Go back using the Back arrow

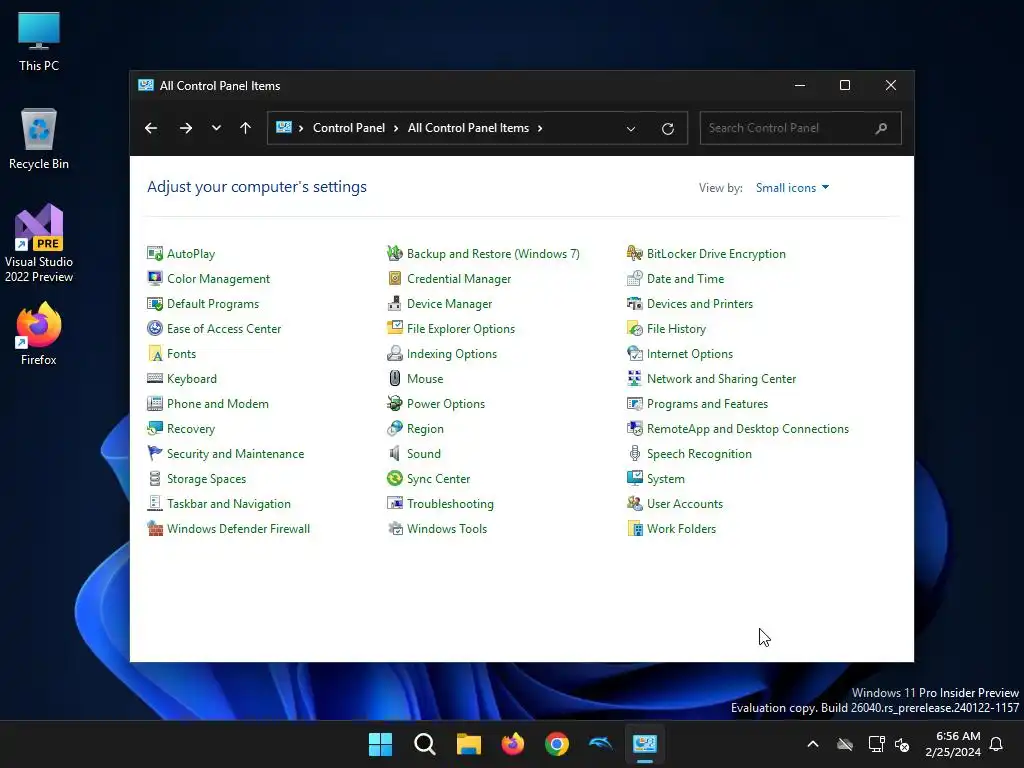151,128
